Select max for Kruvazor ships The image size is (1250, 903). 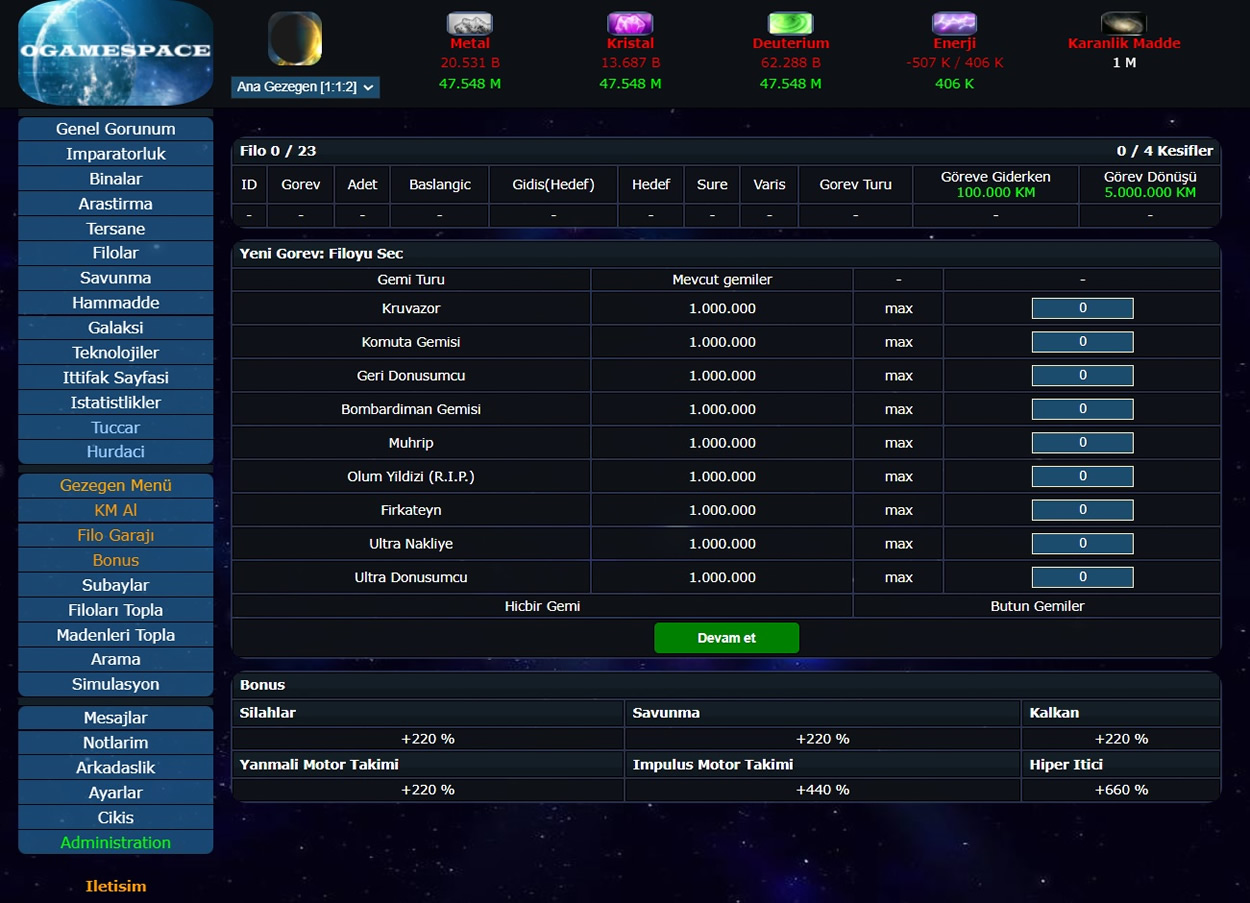(898, 309)
